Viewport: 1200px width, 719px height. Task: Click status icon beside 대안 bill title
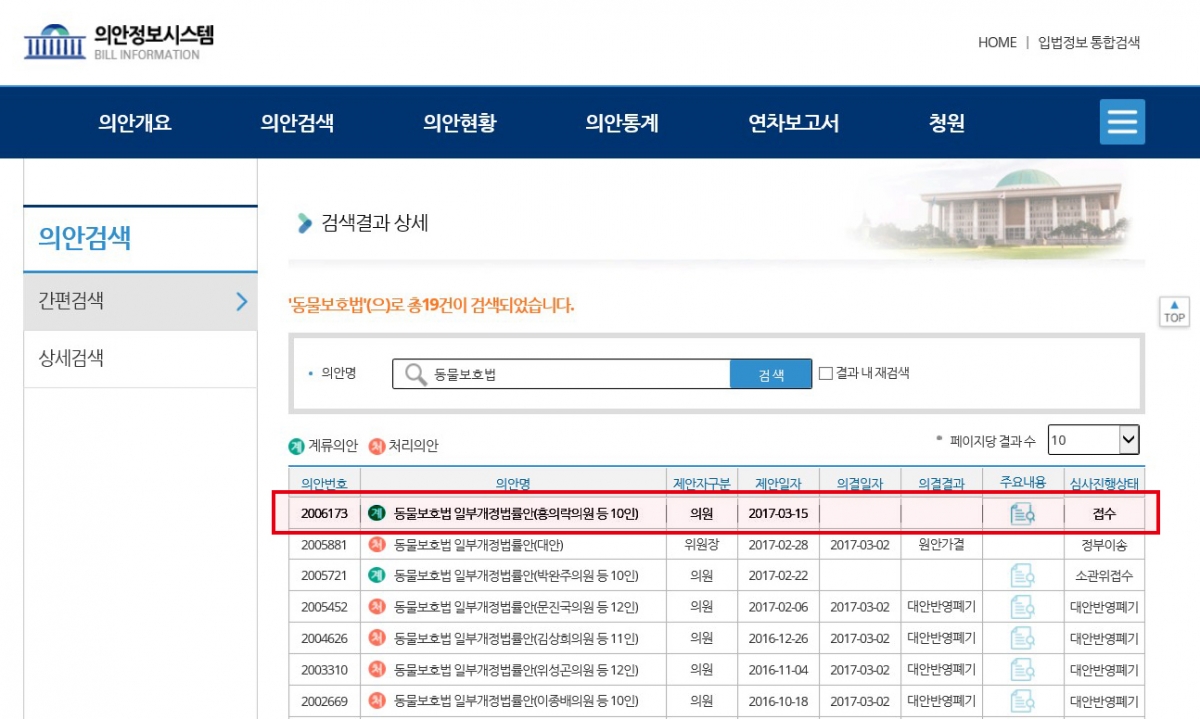[377, 544]
